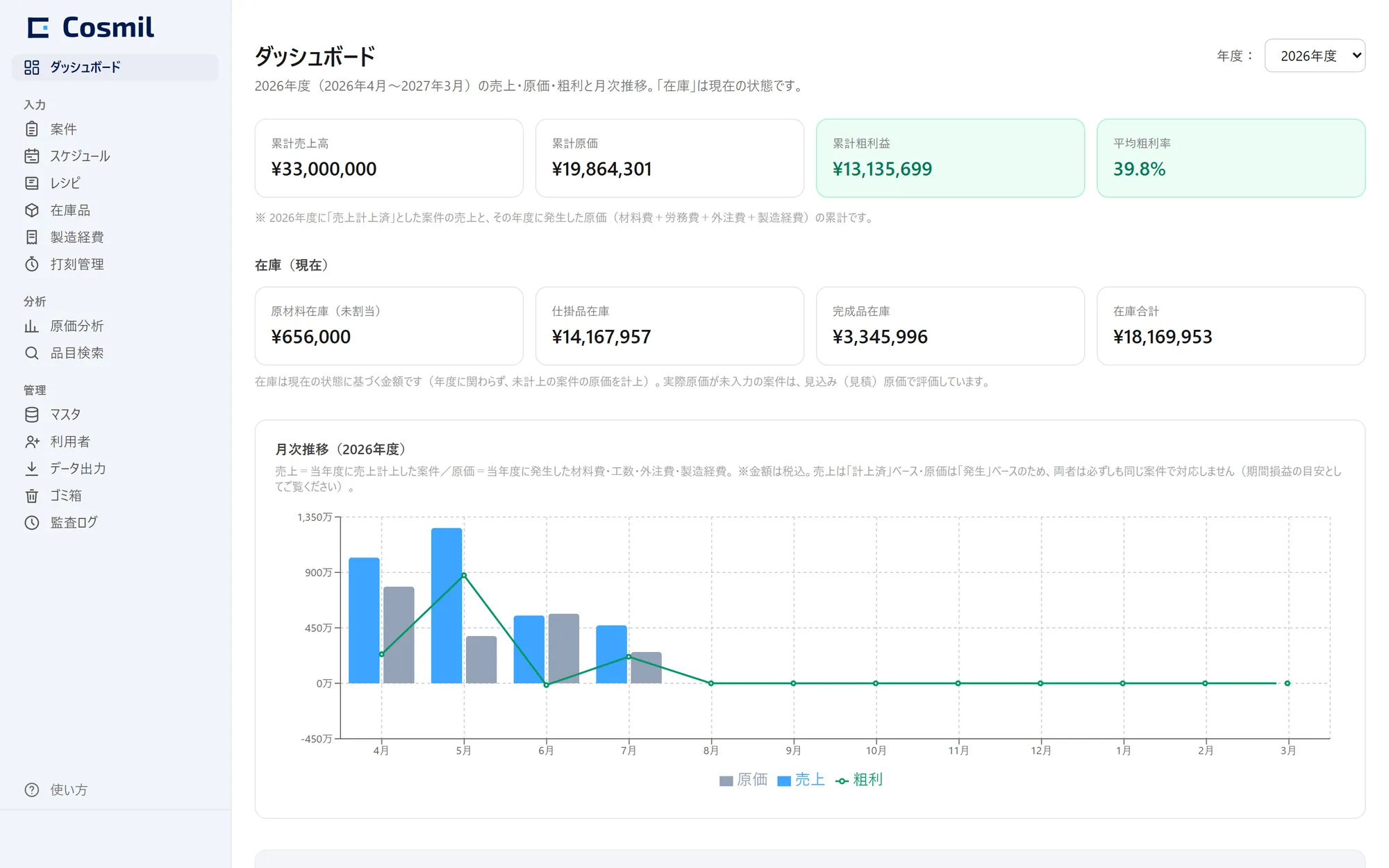Go to 原価分析 analysis page
This screenshot has width=1389, height=868.
(x=115, y=326)
